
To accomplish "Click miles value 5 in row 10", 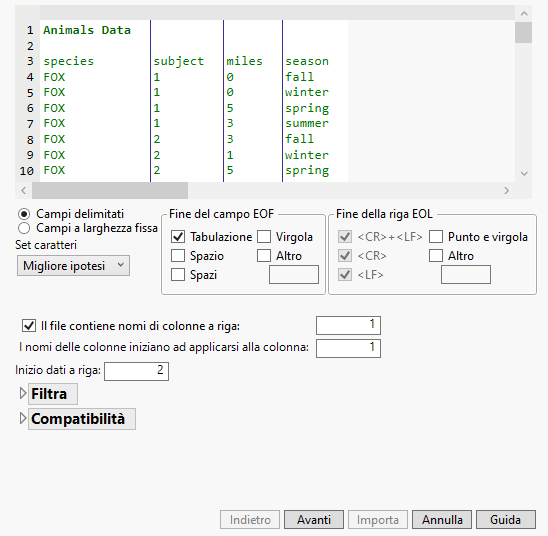I will (x=230, y=170).
